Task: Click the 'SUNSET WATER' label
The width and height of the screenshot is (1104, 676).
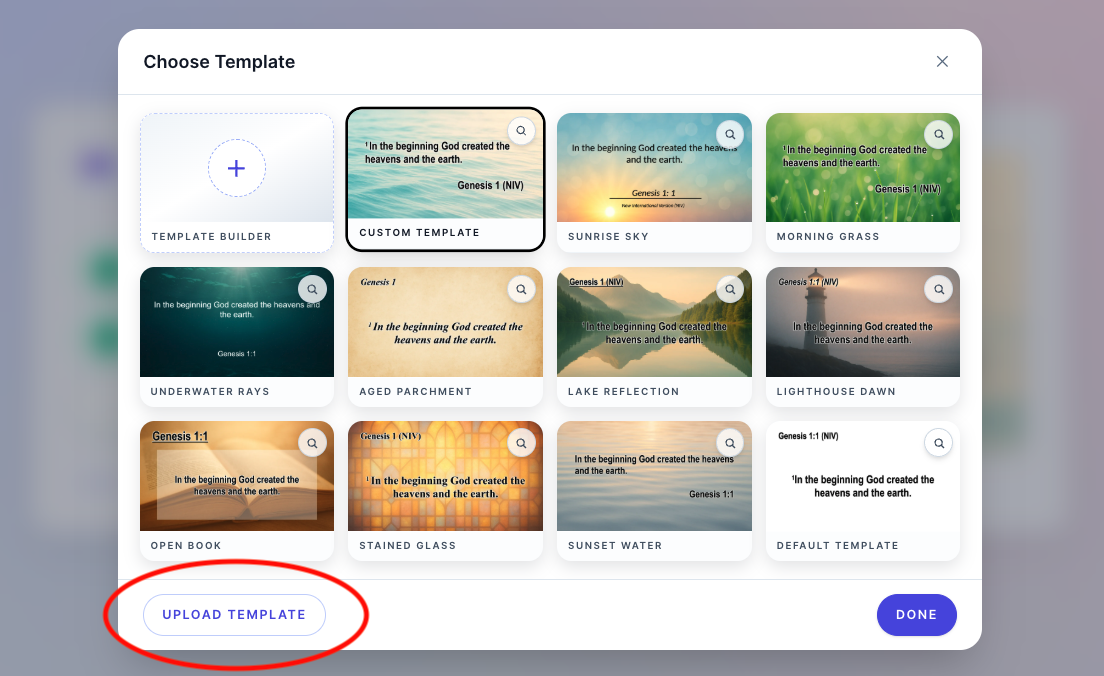Action: [x=615, y=546]
